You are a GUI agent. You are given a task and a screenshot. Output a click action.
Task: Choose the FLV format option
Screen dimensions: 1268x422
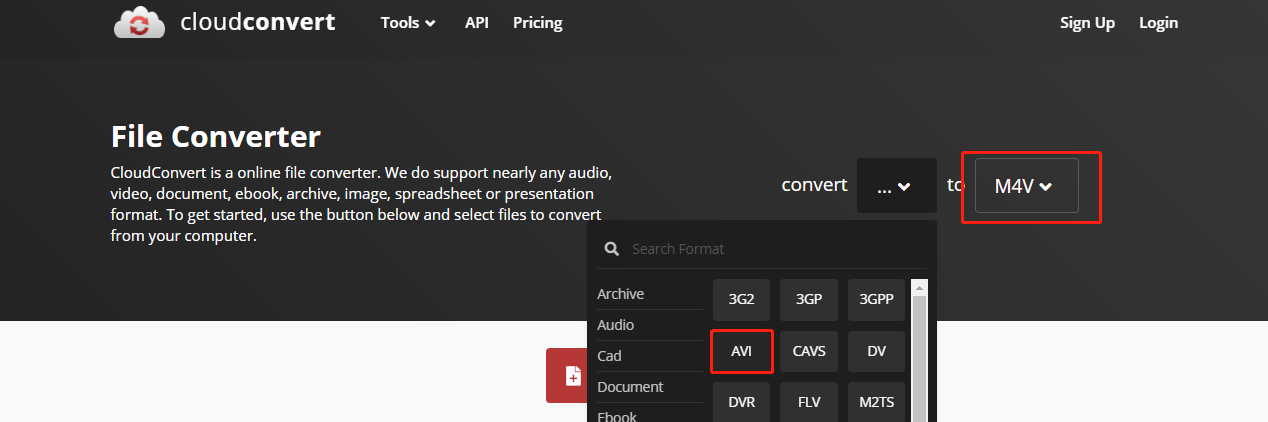click(x=808, y=403)
